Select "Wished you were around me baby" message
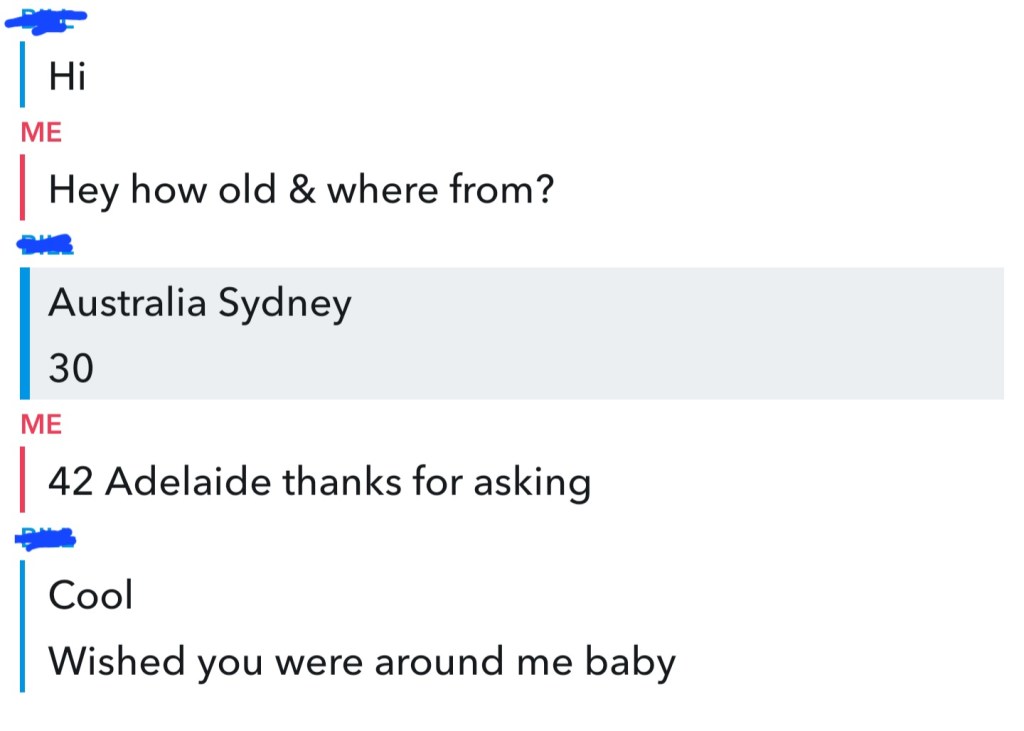The width and height of the screenshot is (1024, 731). click(x=362, y=661)
